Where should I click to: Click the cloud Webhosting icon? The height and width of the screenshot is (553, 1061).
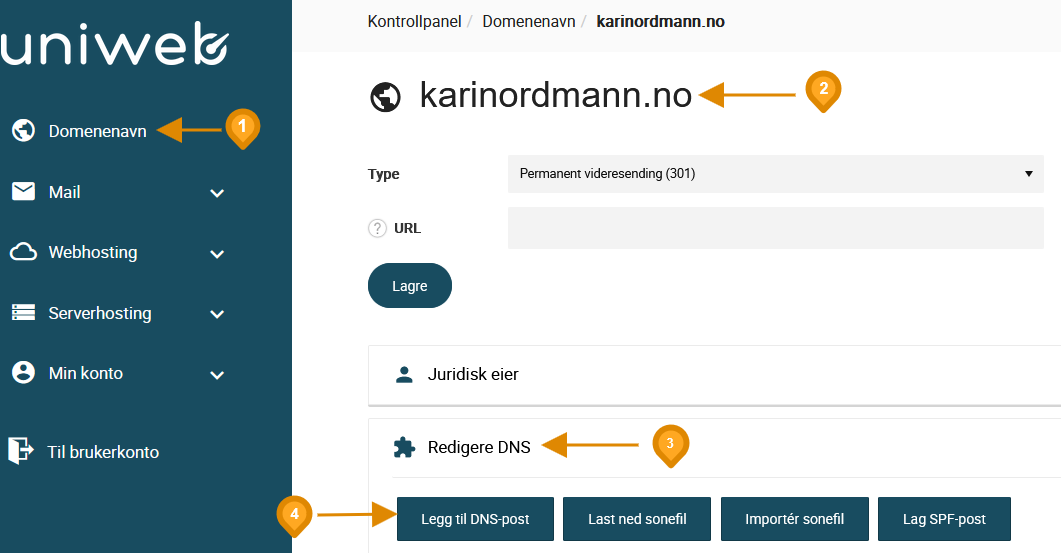pos(24,252)
